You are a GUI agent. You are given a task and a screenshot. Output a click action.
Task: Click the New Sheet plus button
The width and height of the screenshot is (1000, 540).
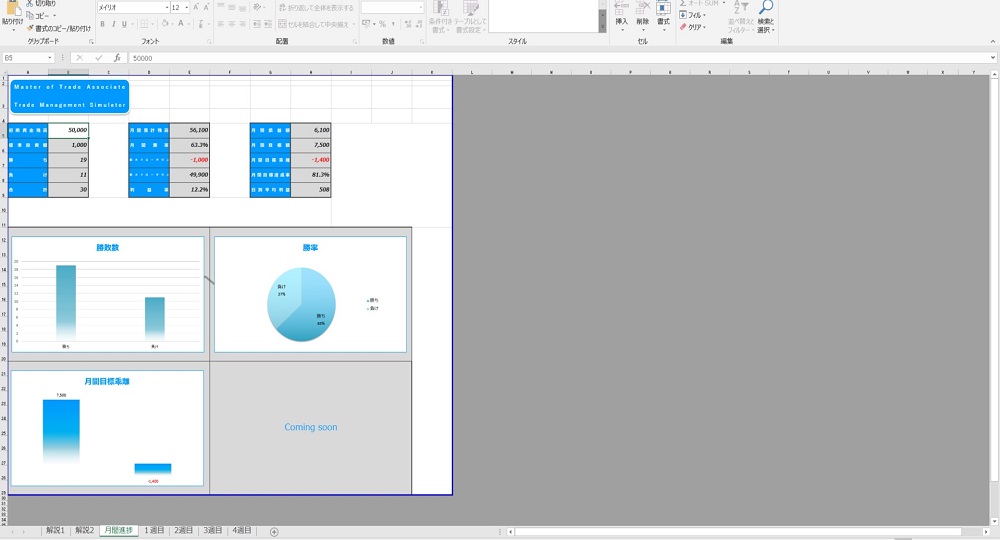274,532
